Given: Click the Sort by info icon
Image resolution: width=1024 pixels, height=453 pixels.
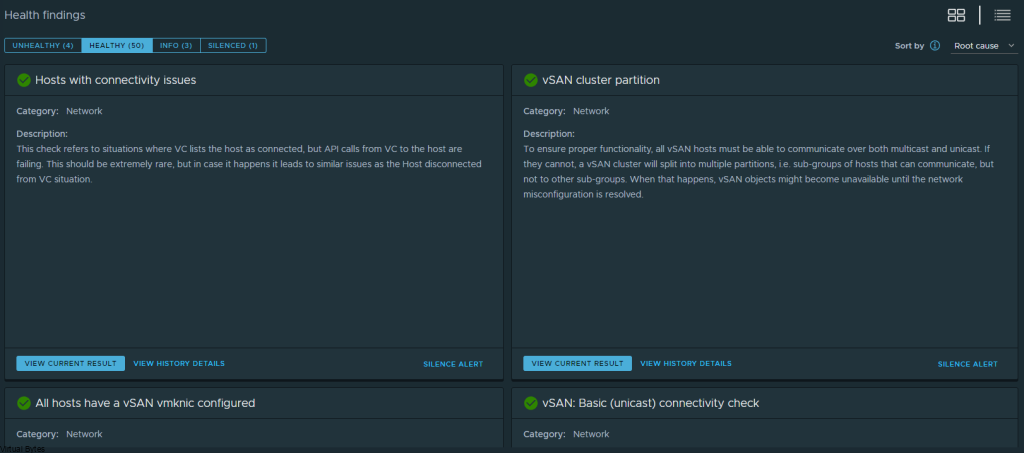Looking at the screenshot, I should click(935, 46).
